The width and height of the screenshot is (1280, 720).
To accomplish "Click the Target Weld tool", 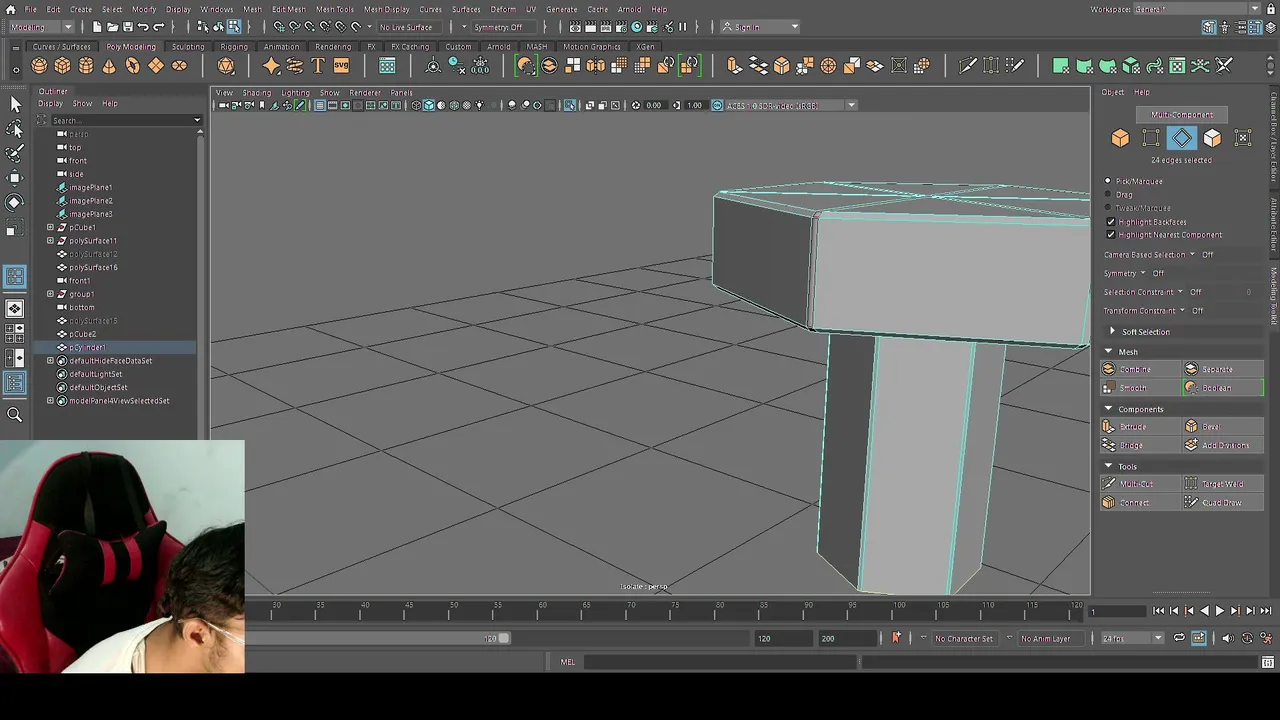I will (x=1223, y=484).
